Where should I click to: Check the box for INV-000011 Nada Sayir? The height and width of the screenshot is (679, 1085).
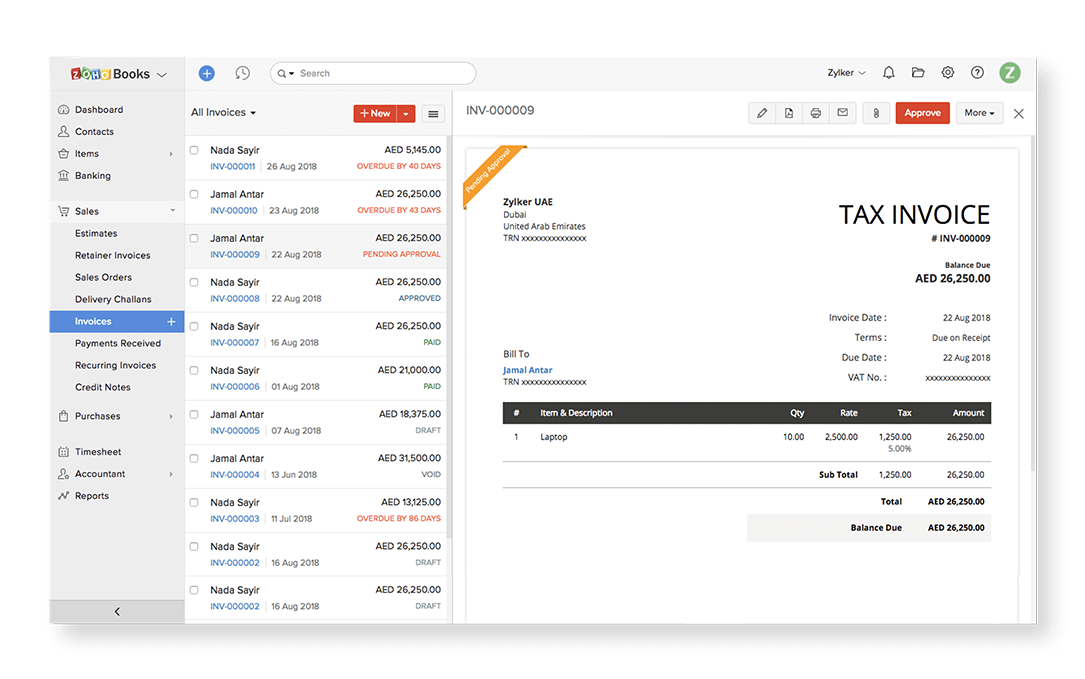(x=194, y=150)
